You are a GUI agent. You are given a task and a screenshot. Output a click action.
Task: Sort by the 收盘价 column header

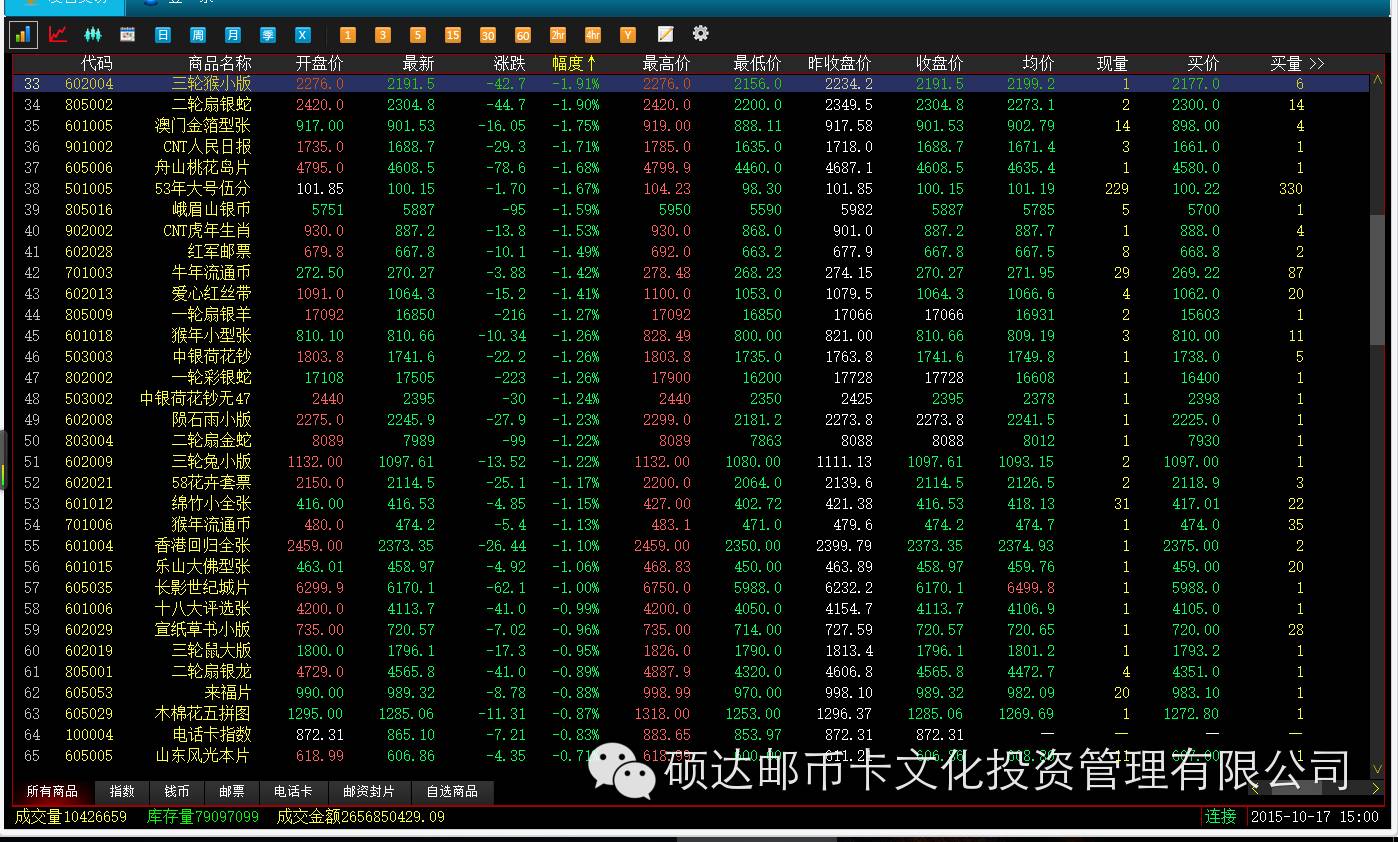[x=939, y=63]
